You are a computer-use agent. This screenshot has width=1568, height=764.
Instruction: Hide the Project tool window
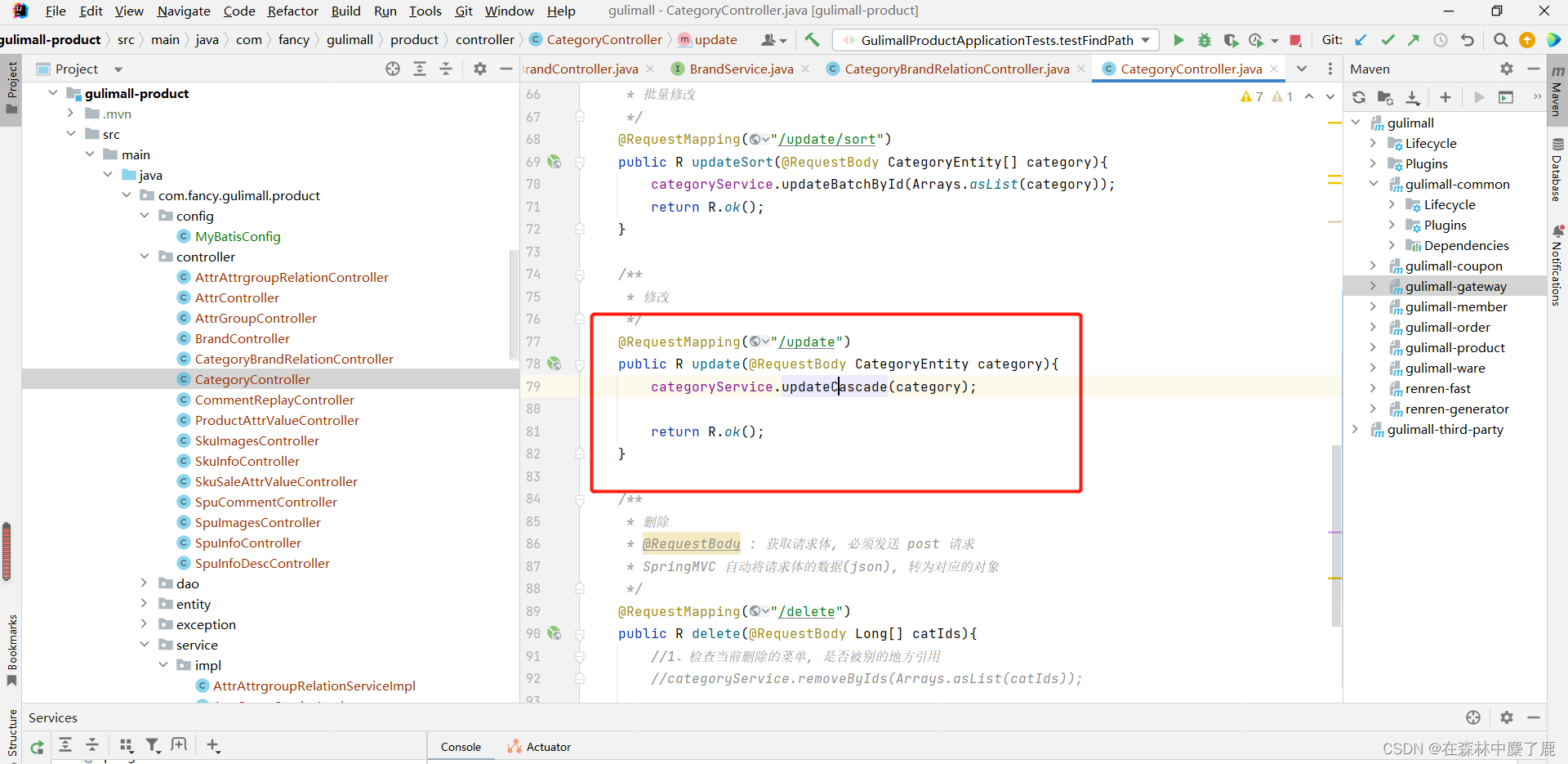click(506, 69)
